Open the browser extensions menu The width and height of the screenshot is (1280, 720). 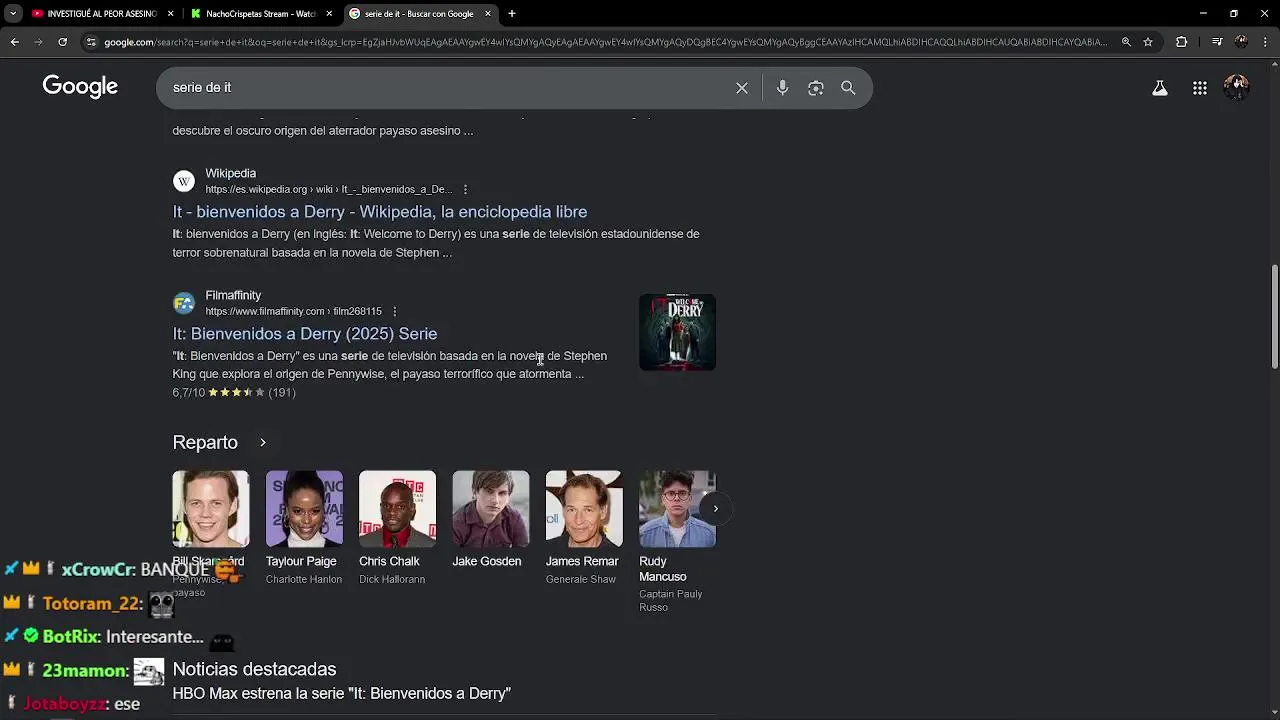pyautogui.click(x=1182, y=42)
